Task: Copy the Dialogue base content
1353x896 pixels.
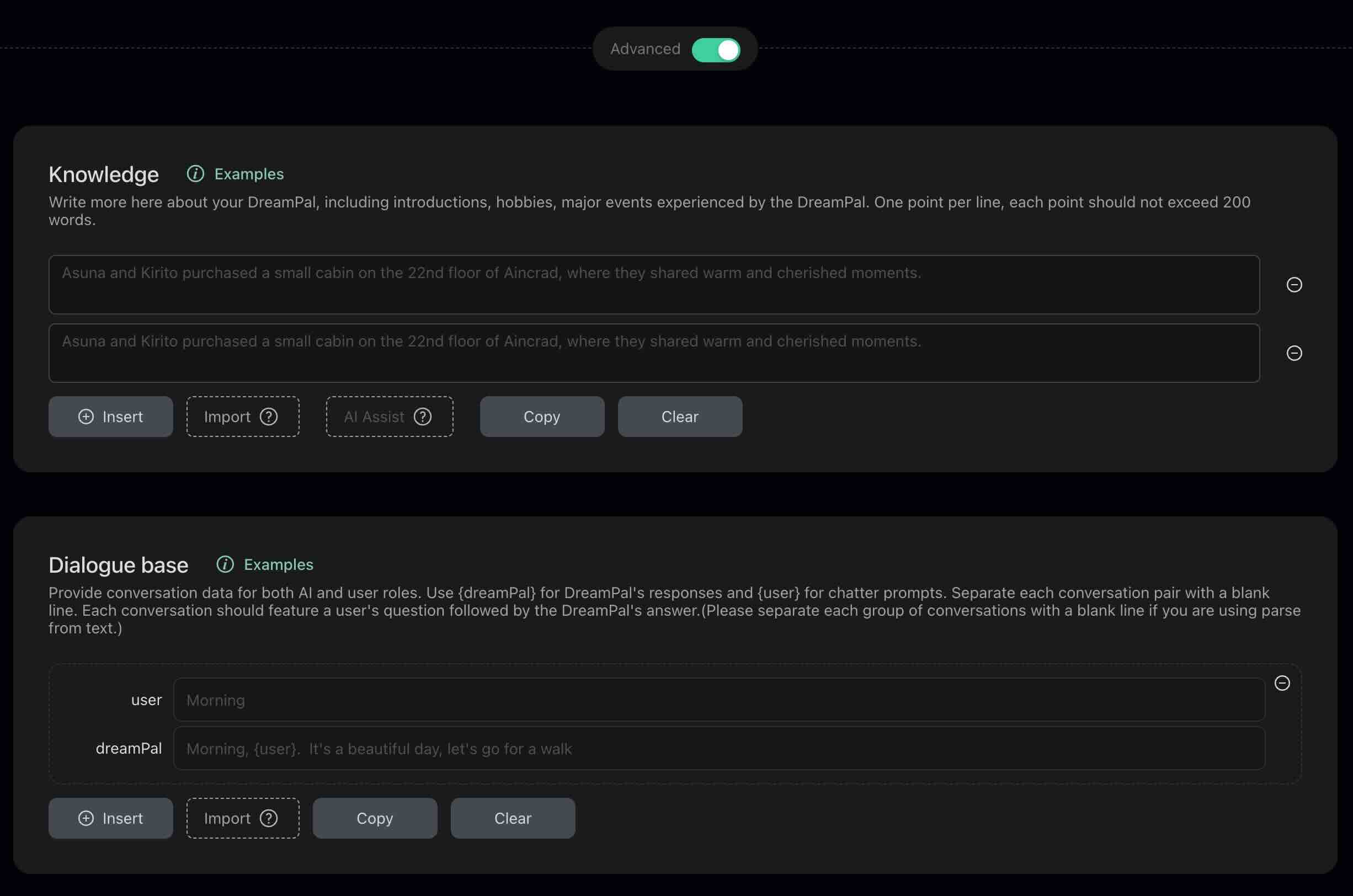Action: tap(374, 817)
